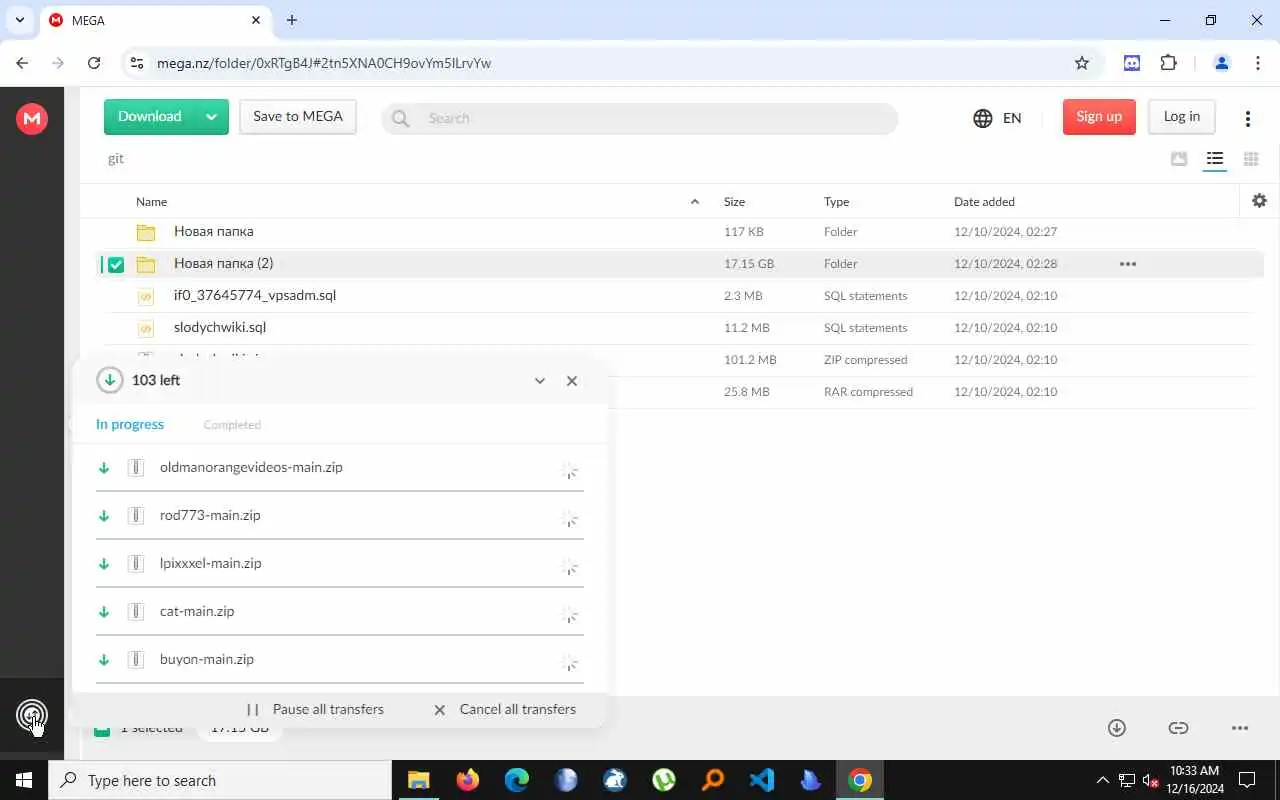Click the Windows taskbar search box
Image resolution: width=1280 pixels, height=800 pixels.
[x=220, y=780]
